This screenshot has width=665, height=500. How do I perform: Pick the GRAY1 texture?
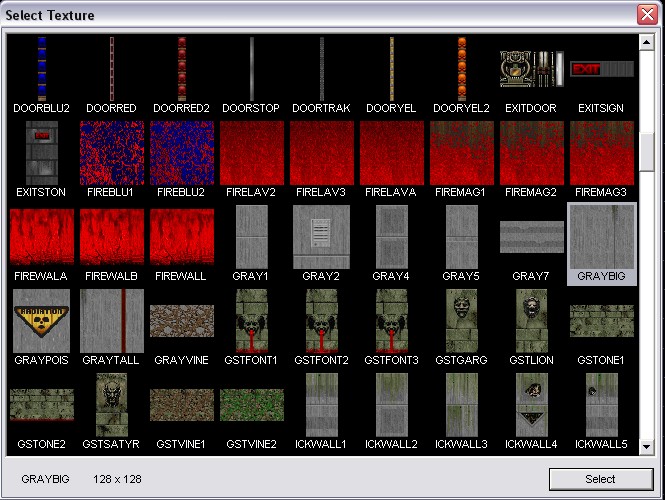[252, 237]
